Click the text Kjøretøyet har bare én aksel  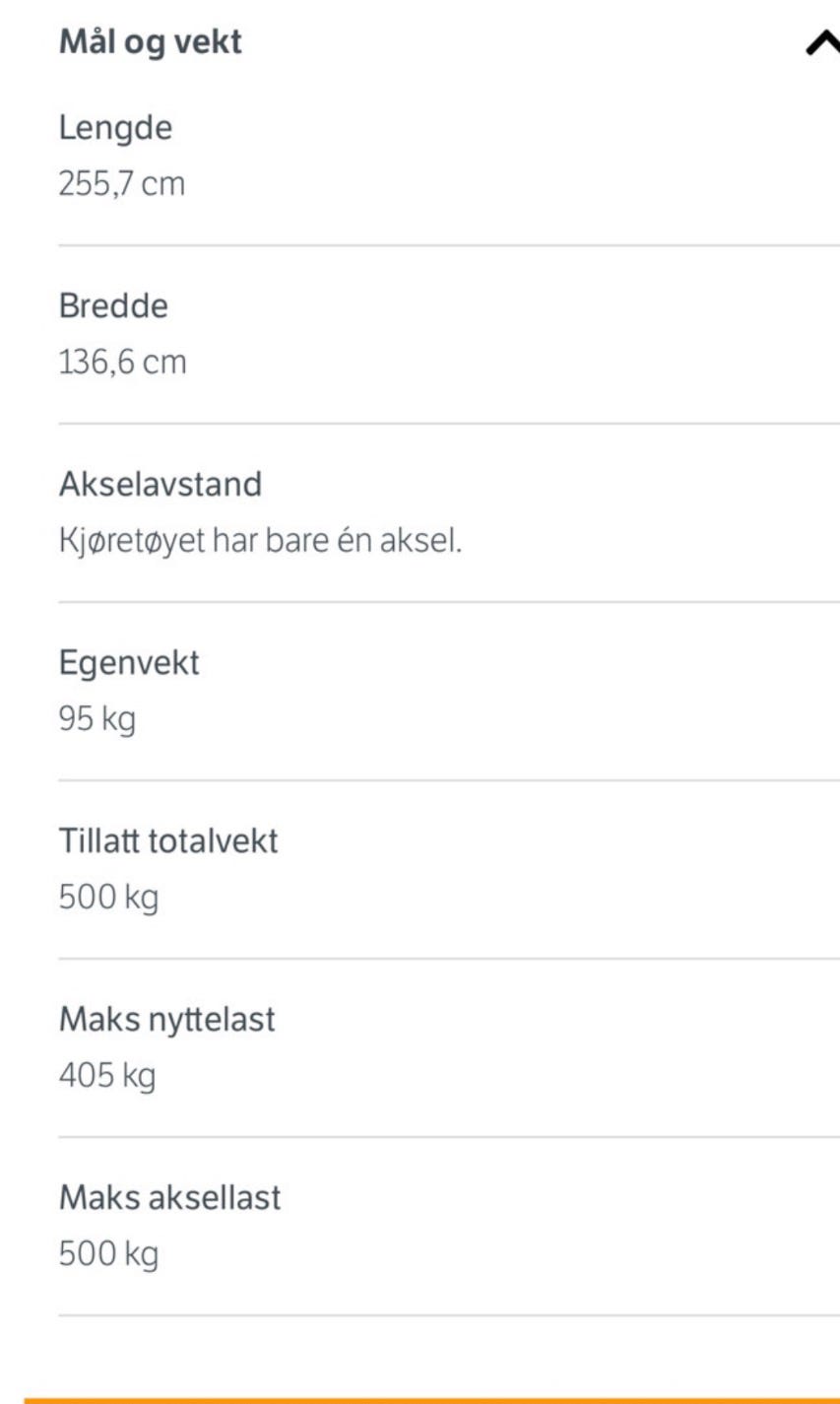260,542
